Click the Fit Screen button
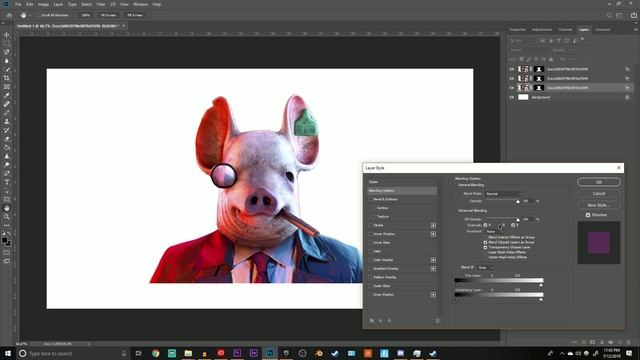640x360 pixels. tap(108, 15)
